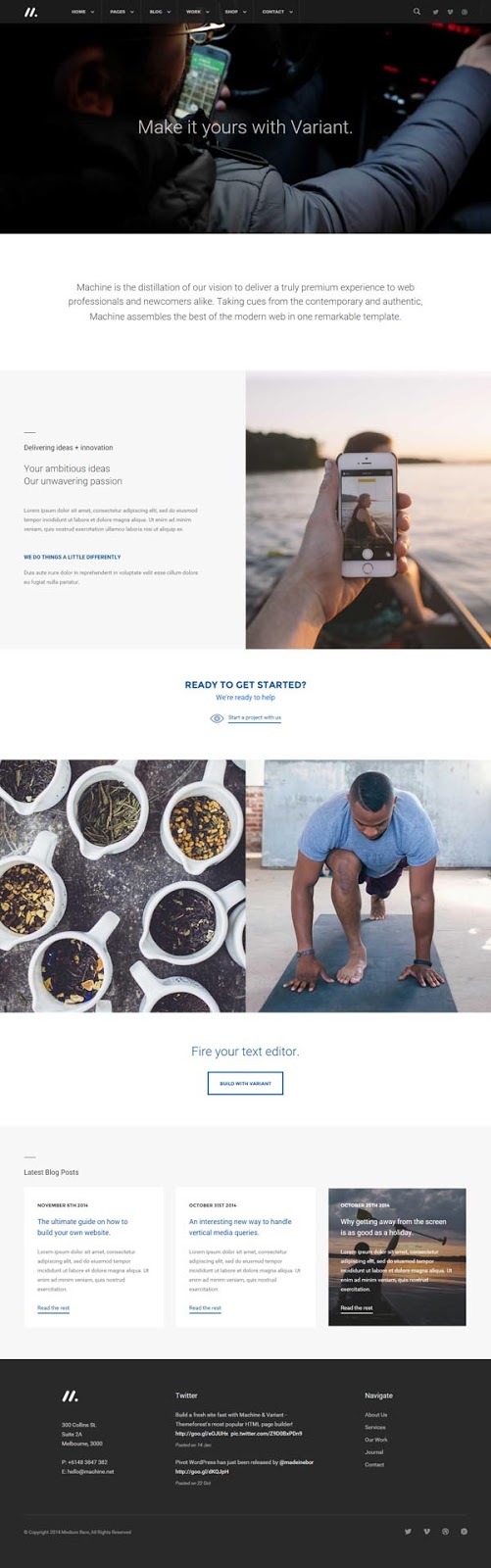491x1568 pixels.
Task: Open the footer Twitter icon
Action: [x=408, y=1531]
